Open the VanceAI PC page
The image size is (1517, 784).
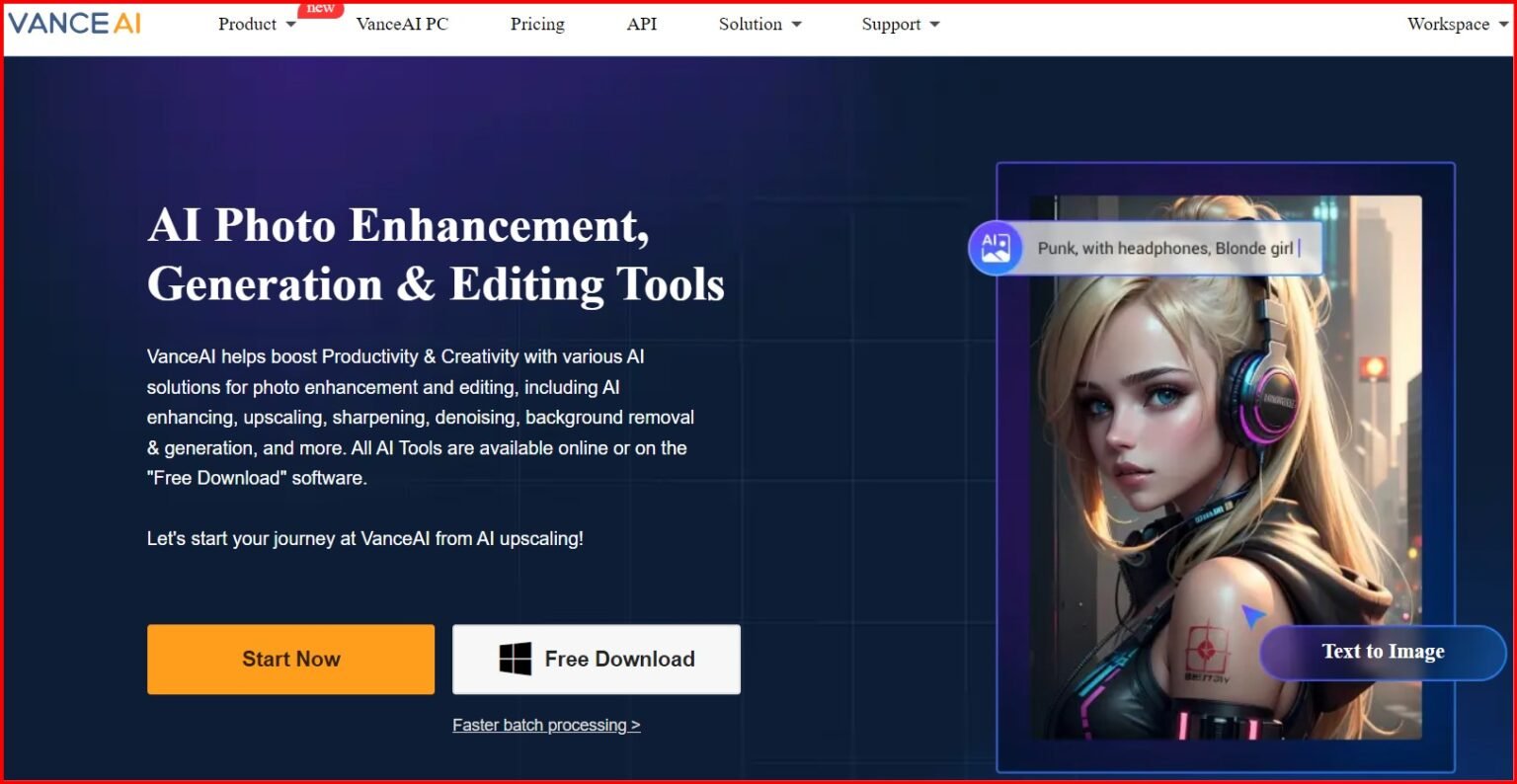click(402, 25)
